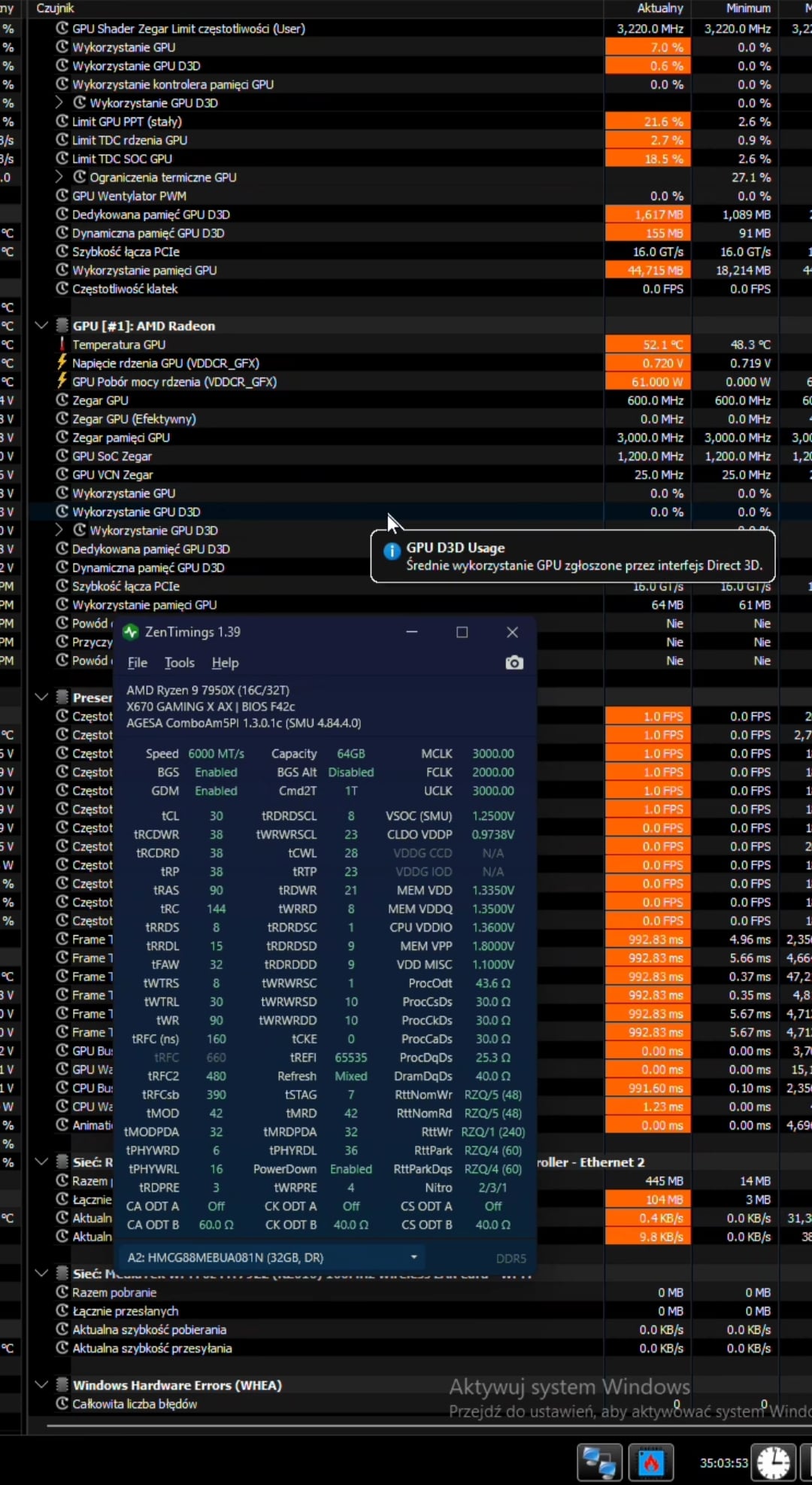
Task: Click the lightning icon beside GPU Pobór mocy rdzenia
Action: click(62, 381)
